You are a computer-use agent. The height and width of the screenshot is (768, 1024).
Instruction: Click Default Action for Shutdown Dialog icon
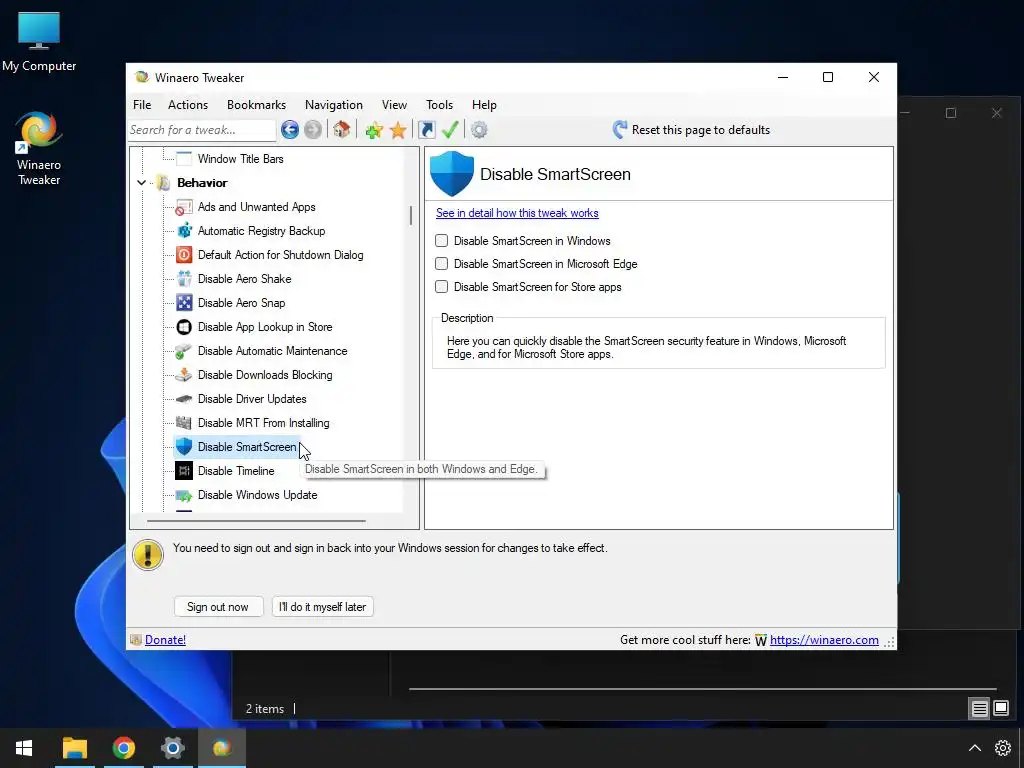coord(184,255)
